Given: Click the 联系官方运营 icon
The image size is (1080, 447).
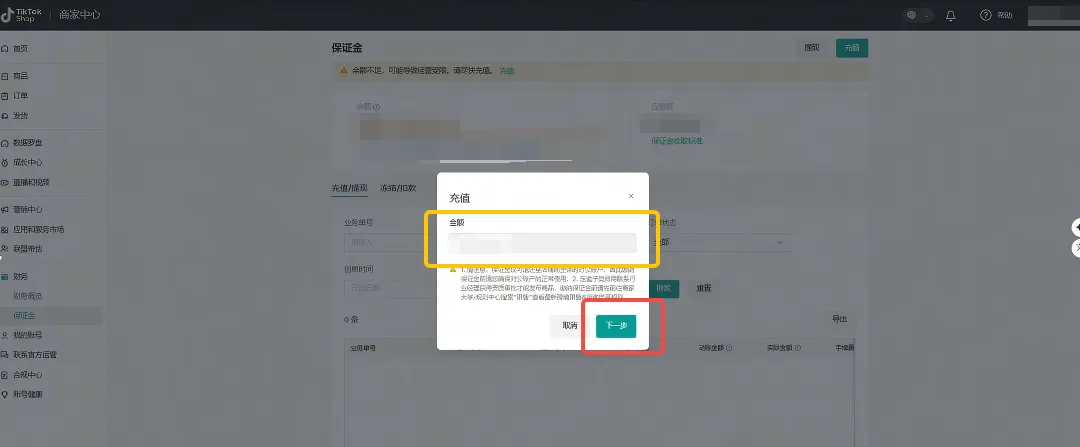Looking at the screenshot, I should pos(5,355).
